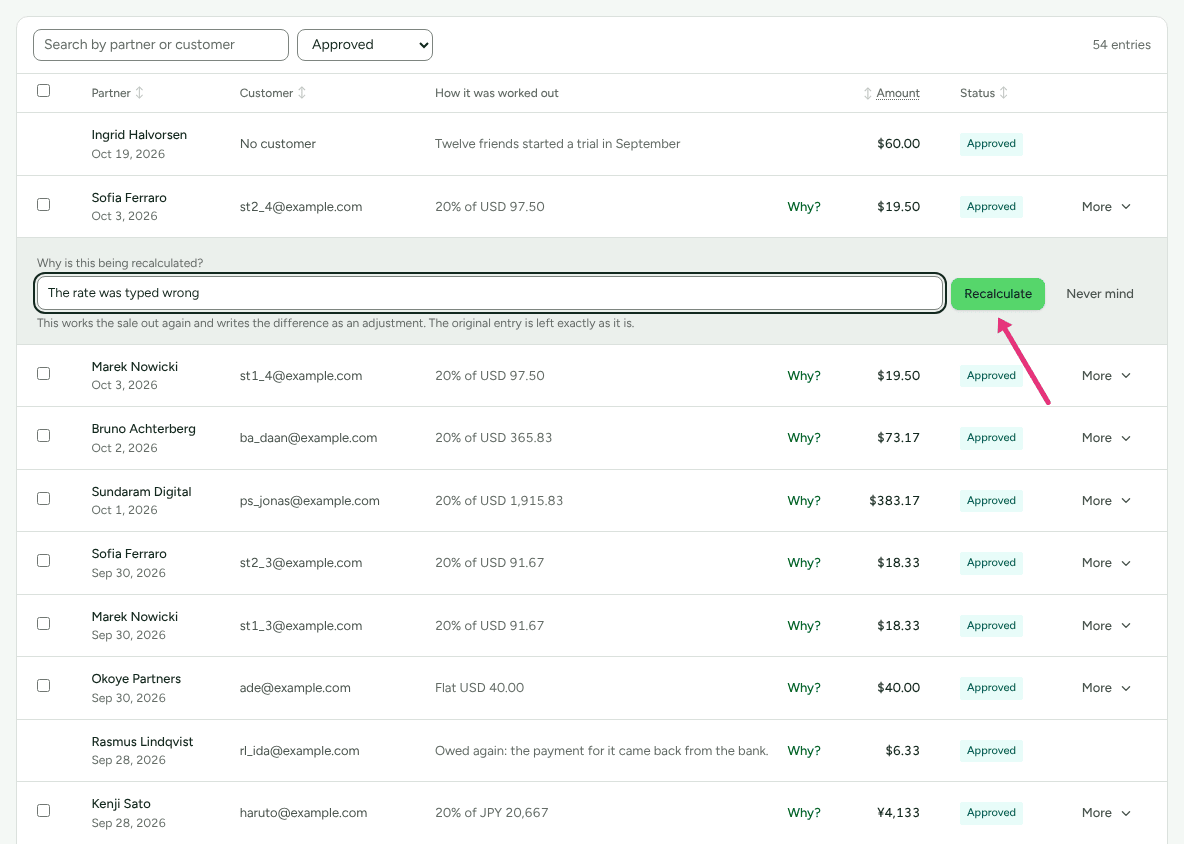Check the Sundaram Digital row checkbox
This screenshot has height=844, width=1184.
click(44, 498)
